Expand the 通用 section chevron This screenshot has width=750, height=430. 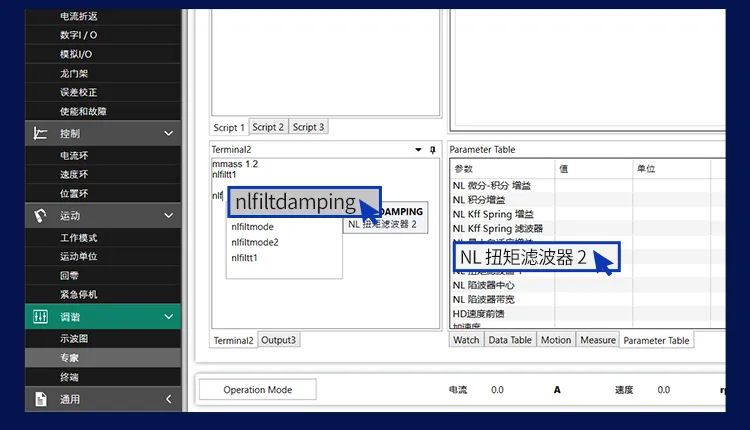point(168,399)
